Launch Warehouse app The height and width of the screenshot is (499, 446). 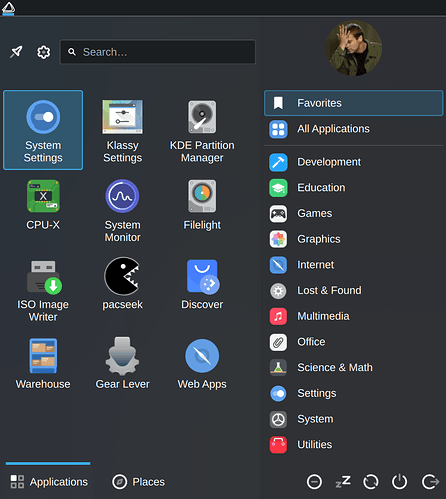point(43,369)
